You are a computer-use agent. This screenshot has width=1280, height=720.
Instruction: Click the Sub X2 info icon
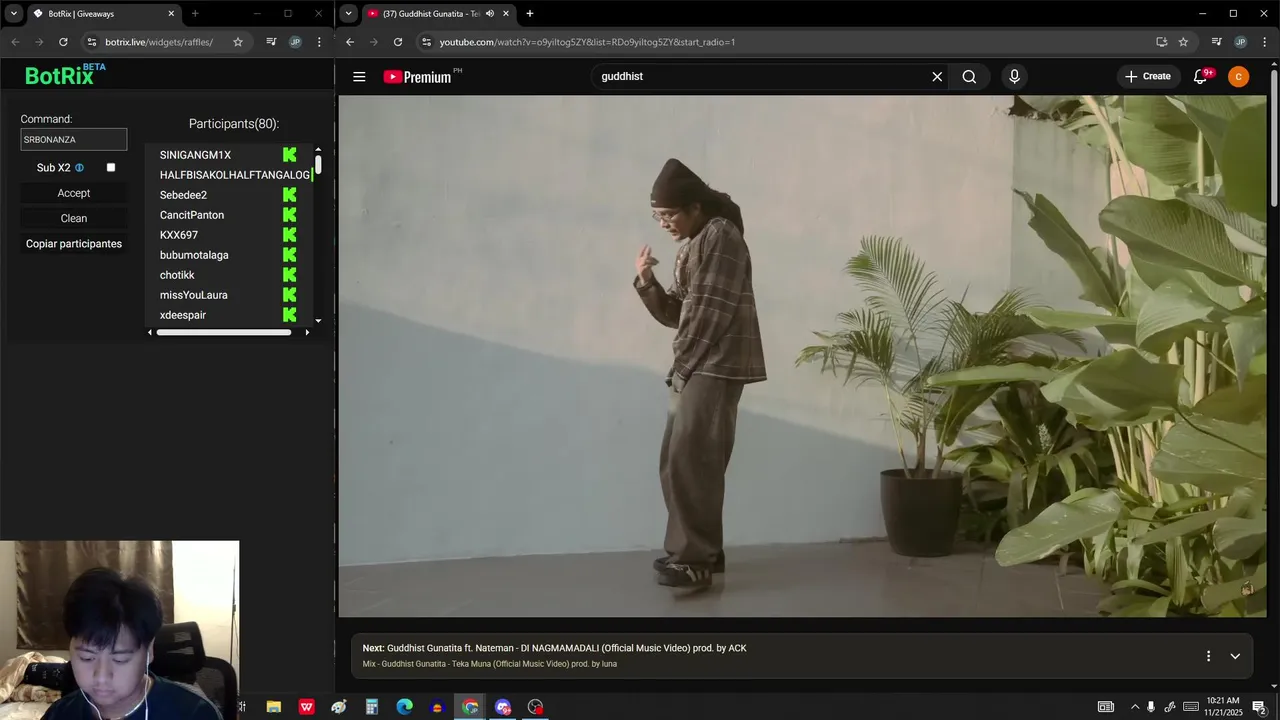[x=80, y=168]
